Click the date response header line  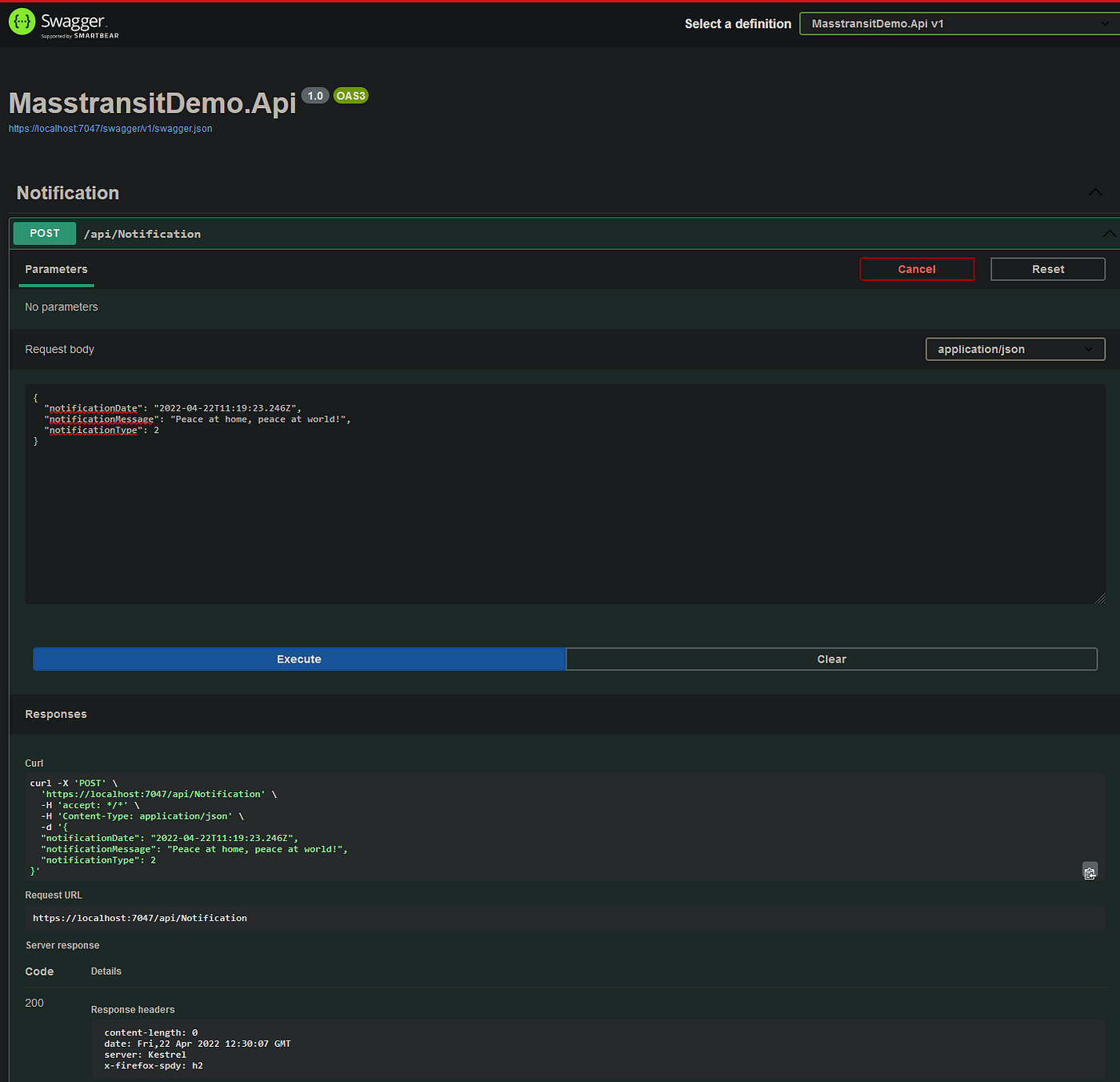click(x=198, y=1044)
